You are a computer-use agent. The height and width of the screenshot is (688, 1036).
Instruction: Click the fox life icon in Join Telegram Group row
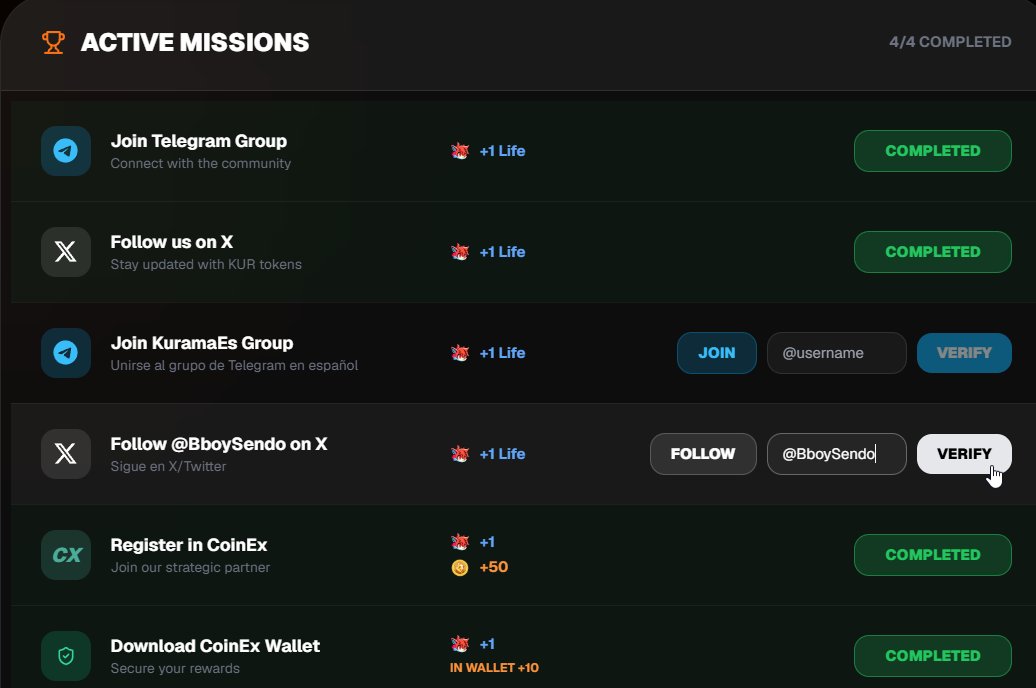tap(460, 151)
